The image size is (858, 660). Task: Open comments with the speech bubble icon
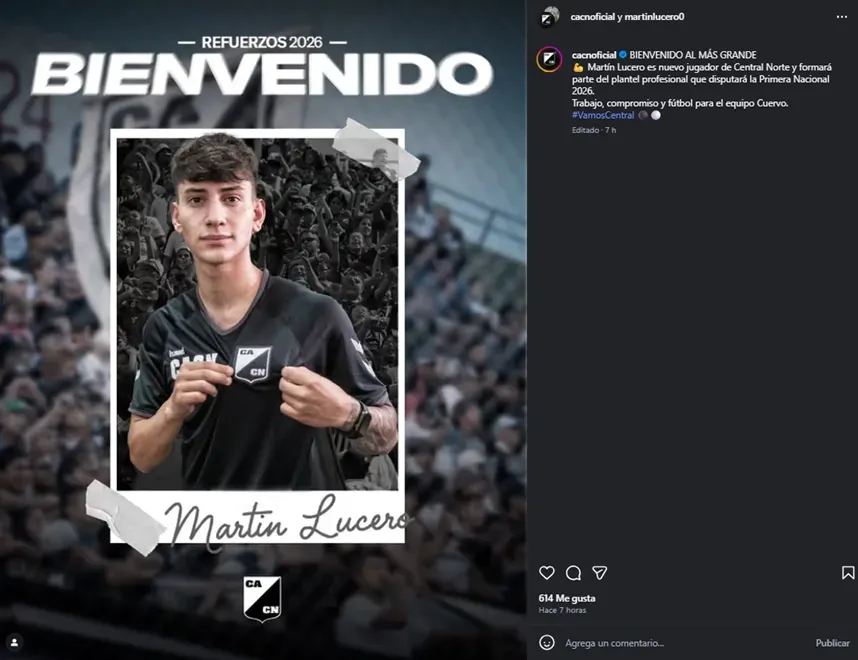point(573,573)
